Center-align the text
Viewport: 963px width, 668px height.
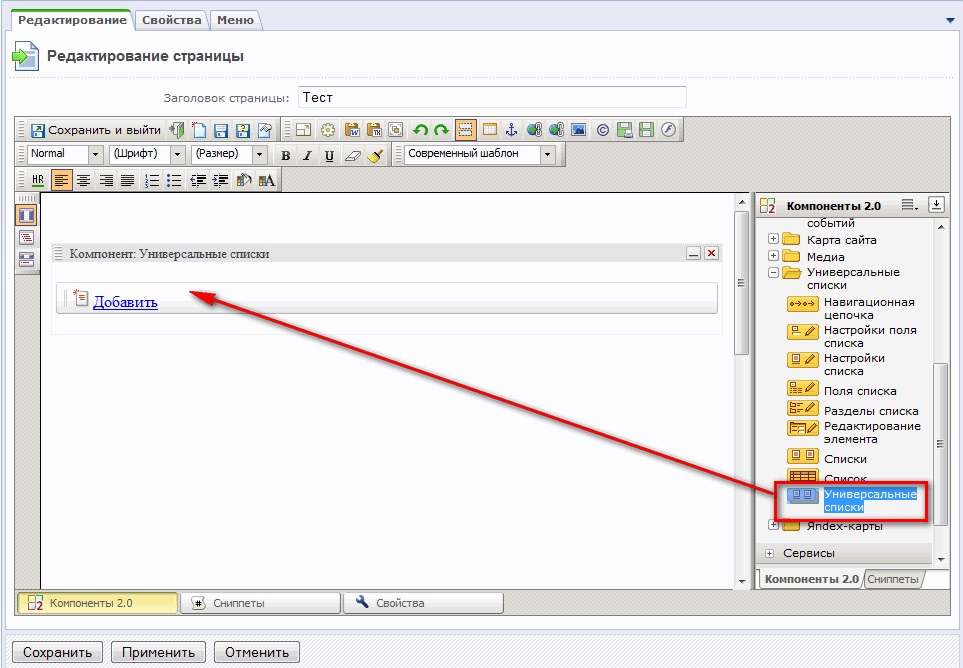[x=84, y=181]
